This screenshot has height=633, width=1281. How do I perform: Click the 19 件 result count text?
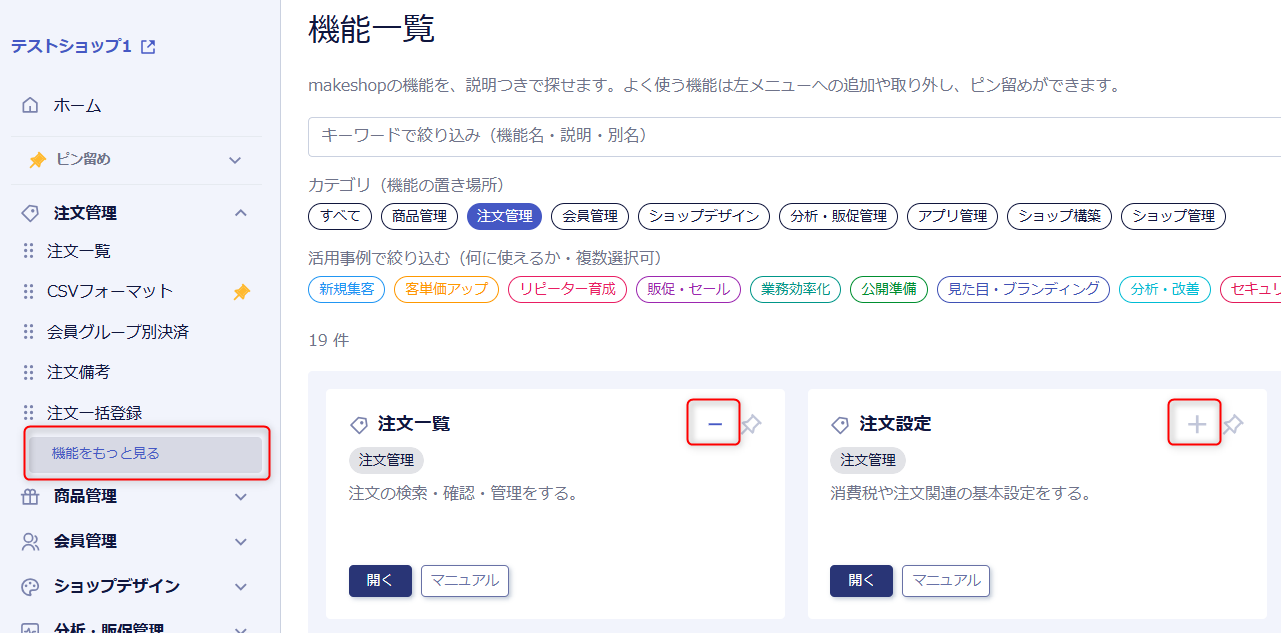click(329, 340)
